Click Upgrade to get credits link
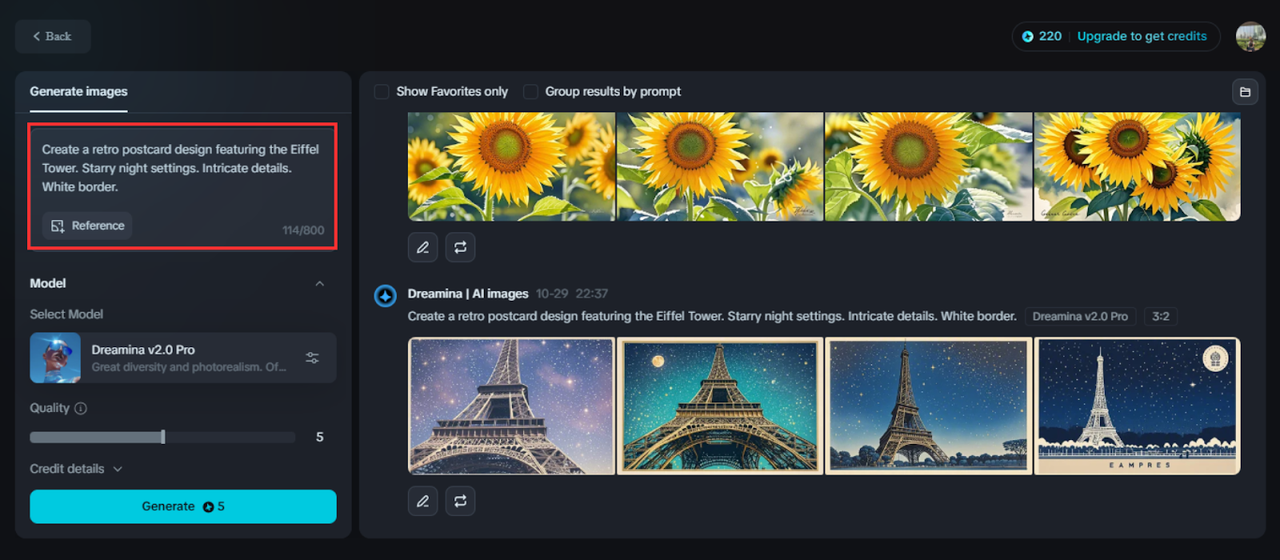Viewport: 1280px width, 560px height. 1142,36
